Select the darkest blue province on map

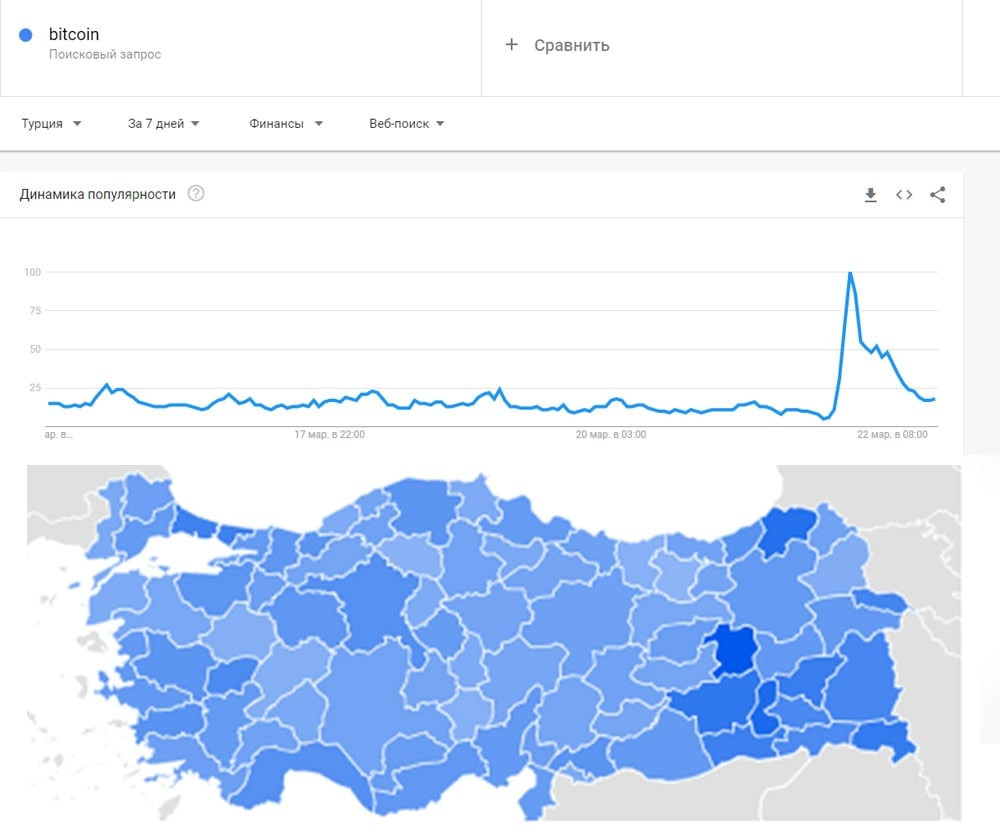click(735, 649)
